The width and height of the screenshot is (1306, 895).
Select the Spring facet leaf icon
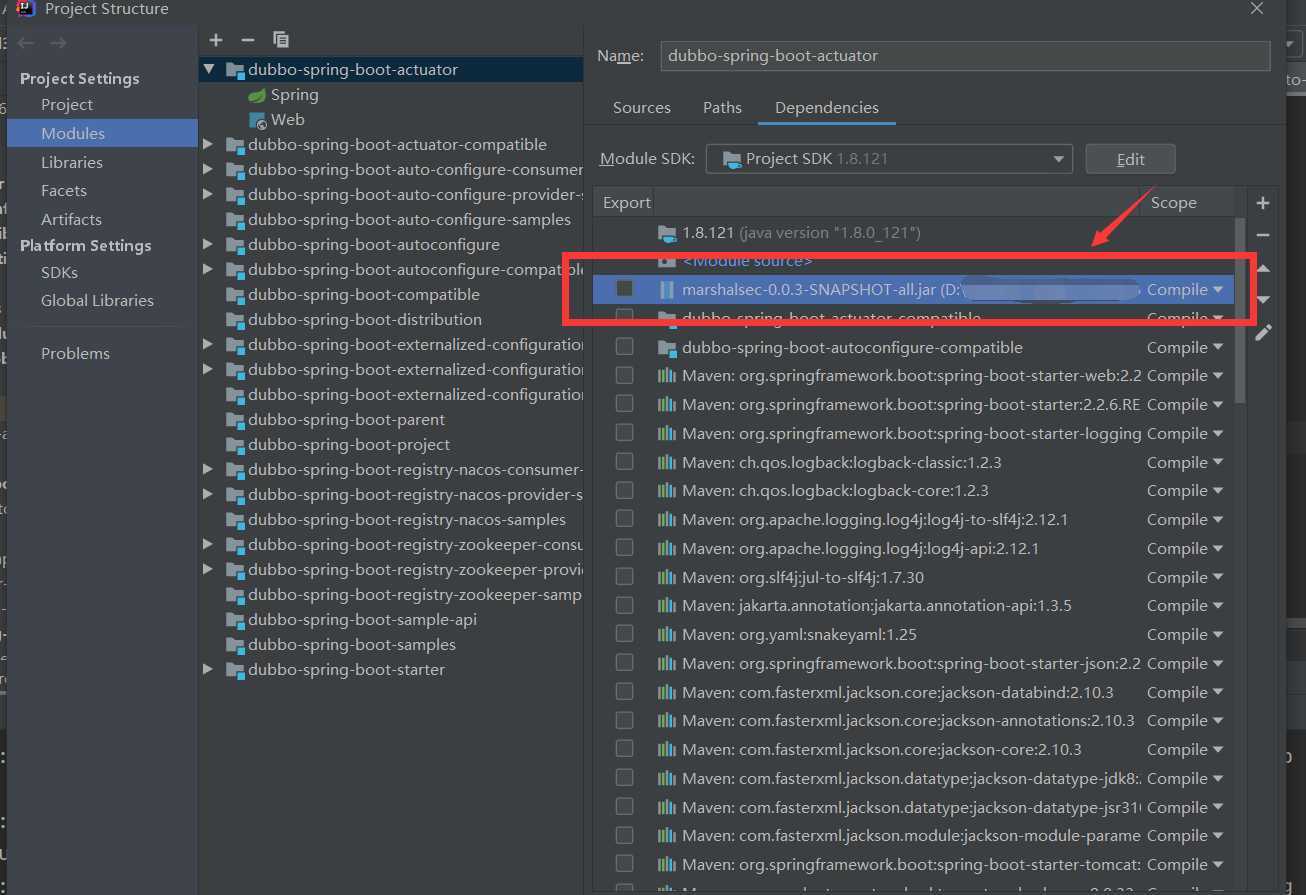257,95
